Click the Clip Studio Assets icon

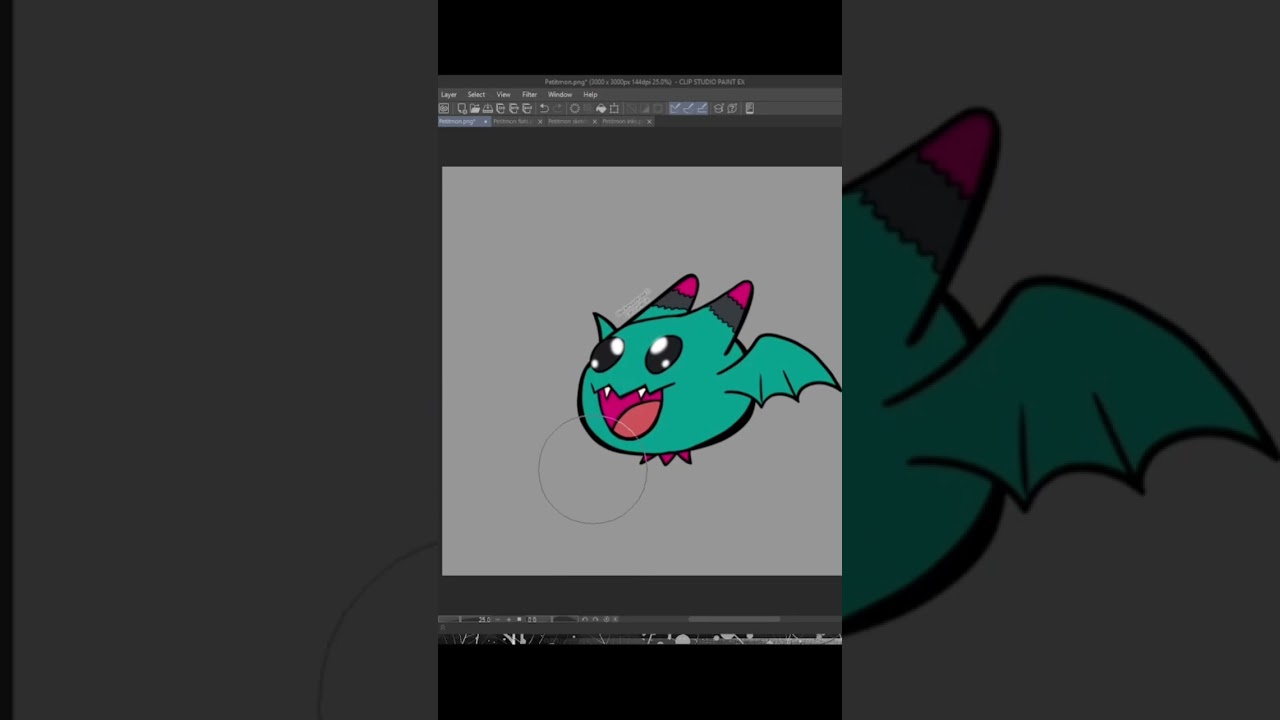[718, 108]
